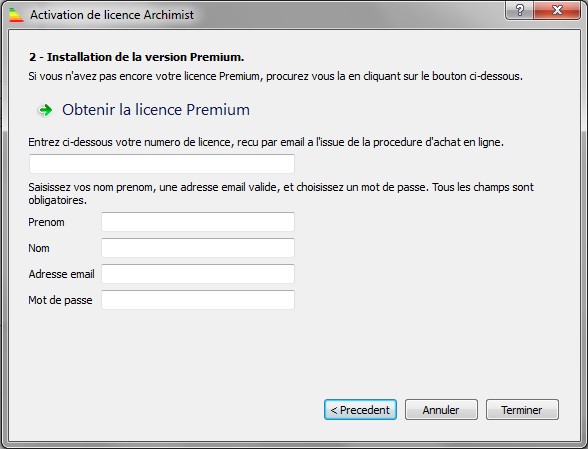Finish the wizard with the Terminer button
The height and width of the screenshot is (449, 588).
tap(522, 410)
